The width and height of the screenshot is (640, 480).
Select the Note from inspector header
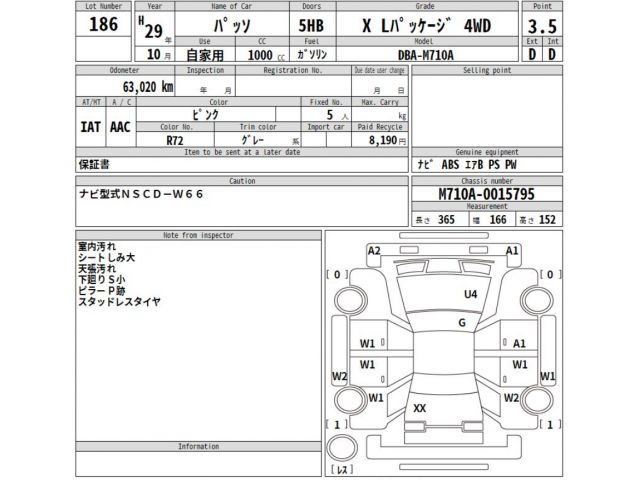(198, 235)
